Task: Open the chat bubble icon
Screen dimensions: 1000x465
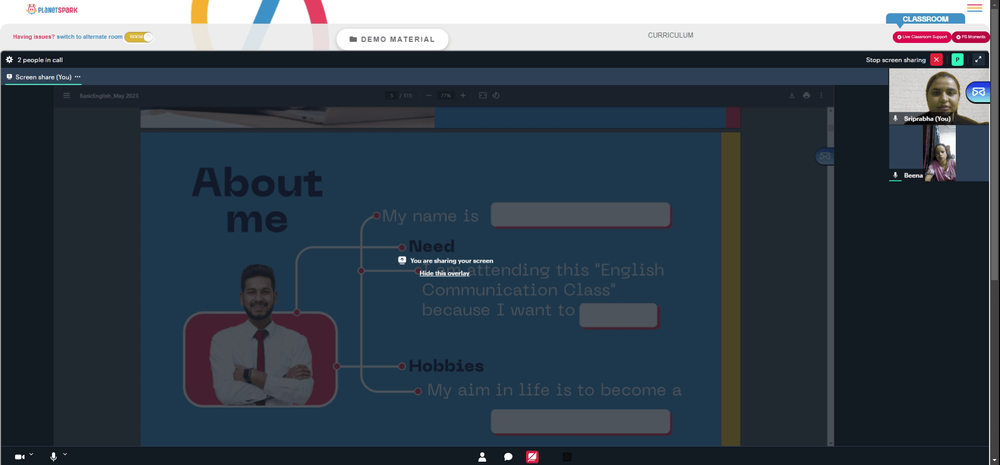Action: click(x=508, y=457)
